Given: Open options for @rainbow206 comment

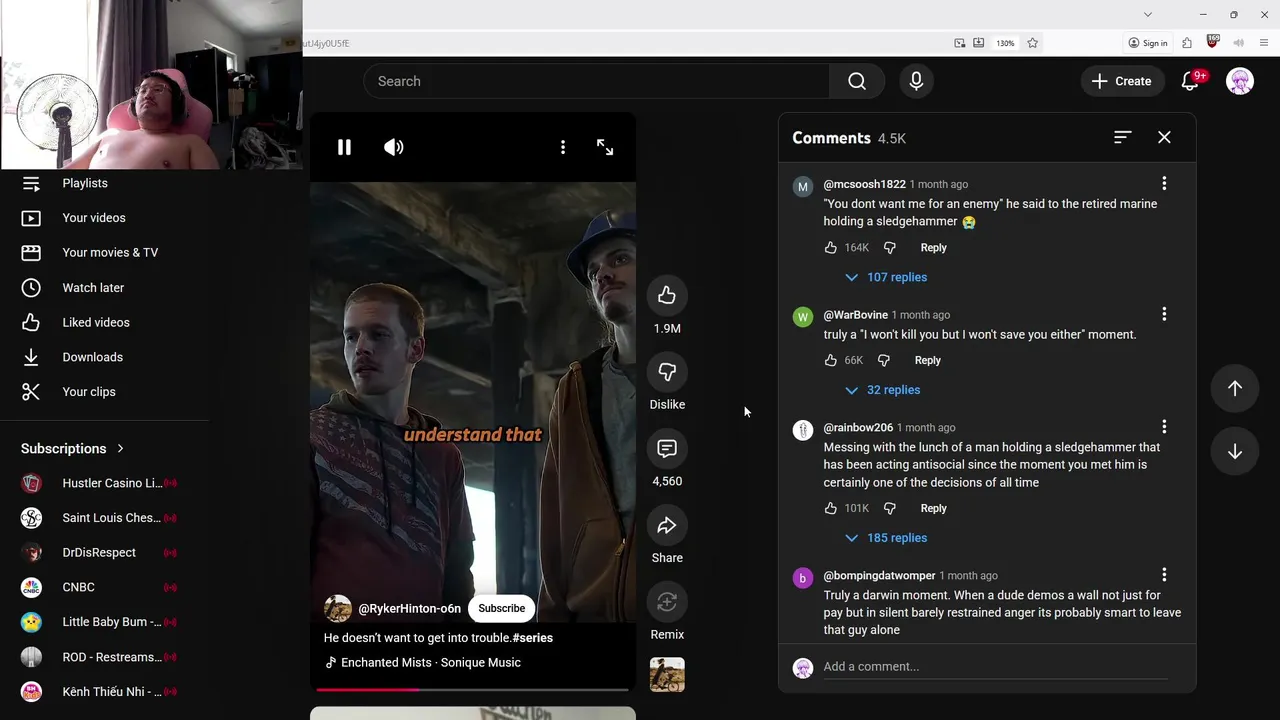Looking at the screenshot, I should [1164, 427].
